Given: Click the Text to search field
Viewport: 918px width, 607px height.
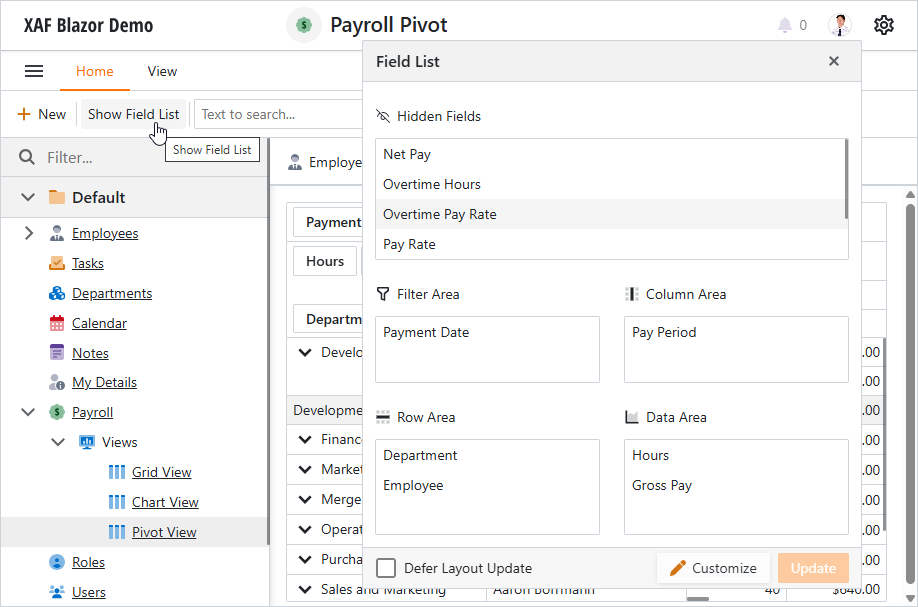Looking at the screenshot, I should 279,114.
